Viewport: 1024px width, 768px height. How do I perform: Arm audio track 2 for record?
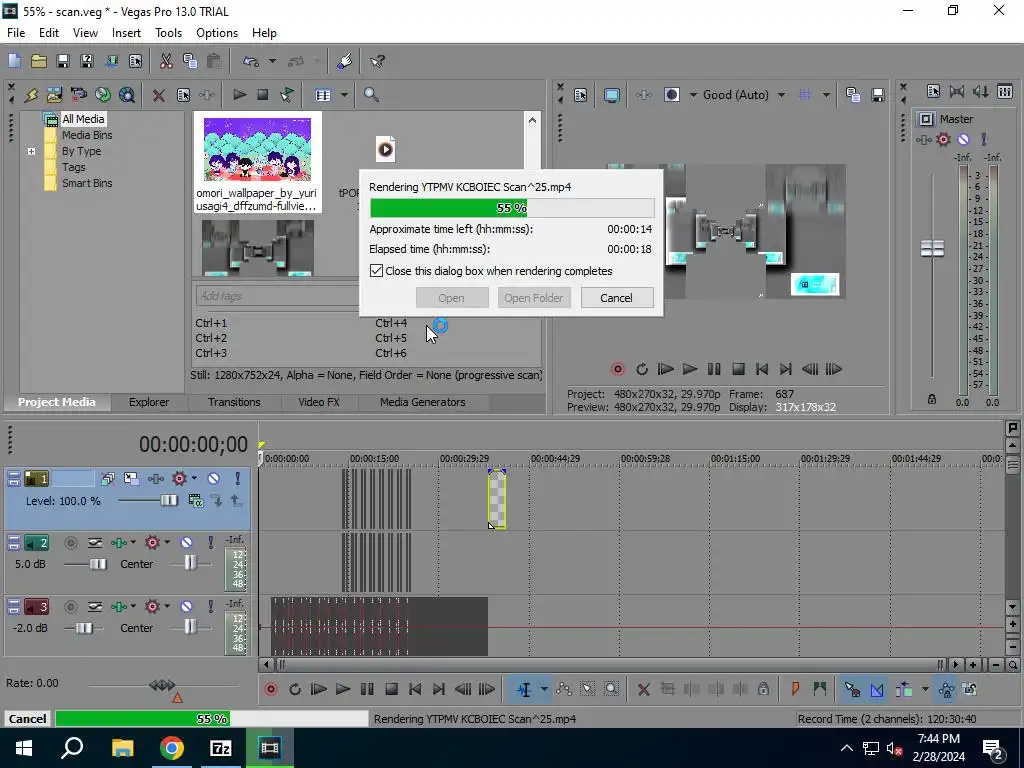[71, 543]
